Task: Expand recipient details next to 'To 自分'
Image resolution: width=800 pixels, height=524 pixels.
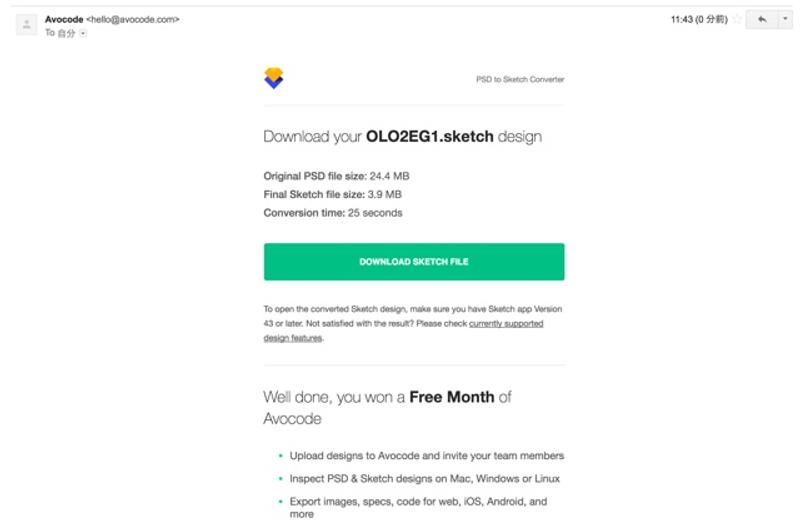Action: tap(83, 33)
